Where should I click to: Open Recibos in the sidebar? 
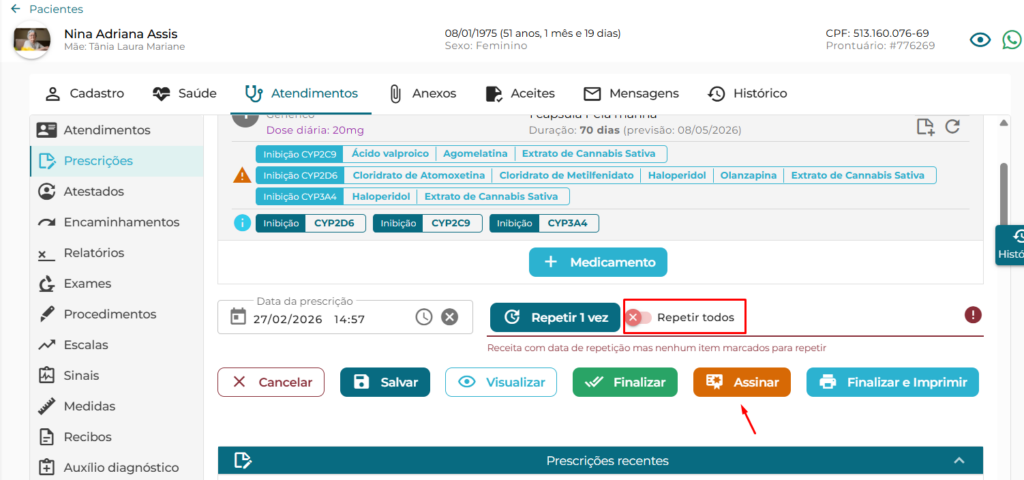[x=117, y=437]
